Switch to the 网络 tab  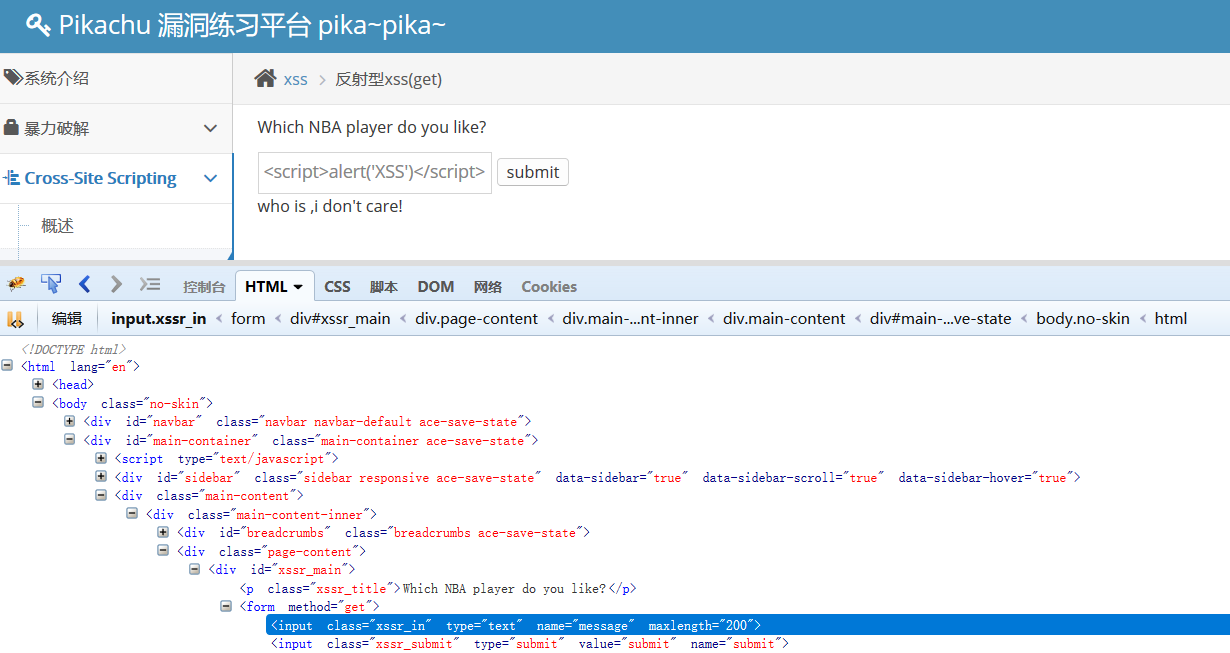point(488,286)
